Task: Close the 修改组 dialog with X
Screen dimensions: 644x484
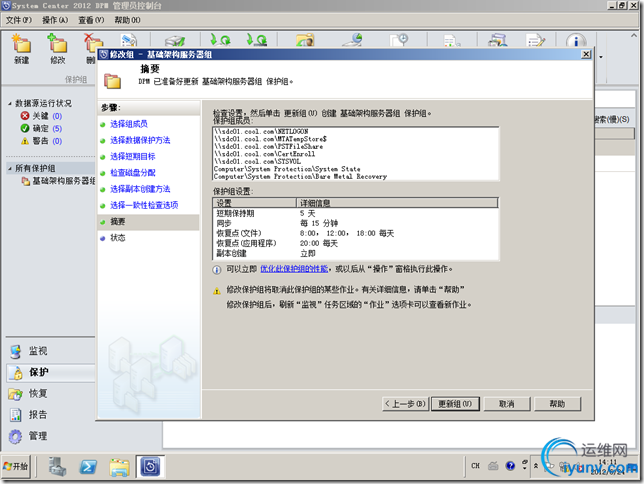Action: (x=586, y=54)
